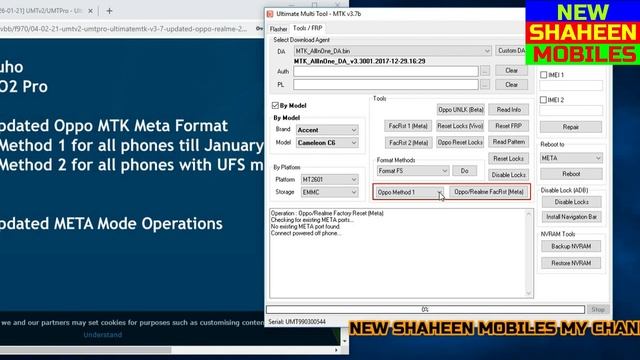Click Oppo/Realme FacRst (Meta) button
The height and width of the screenshot is (360, 640).
[x=489, y=192]
